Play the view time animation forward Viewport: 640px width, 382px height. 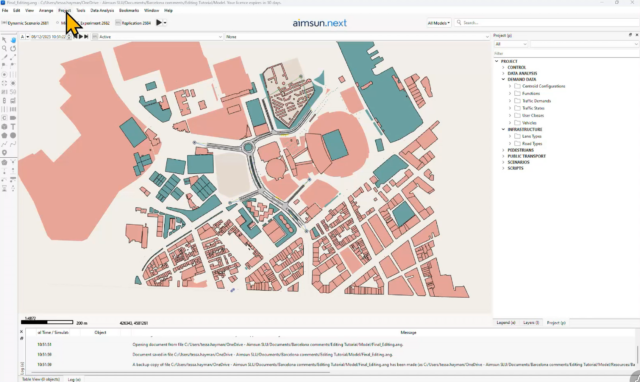81,37
